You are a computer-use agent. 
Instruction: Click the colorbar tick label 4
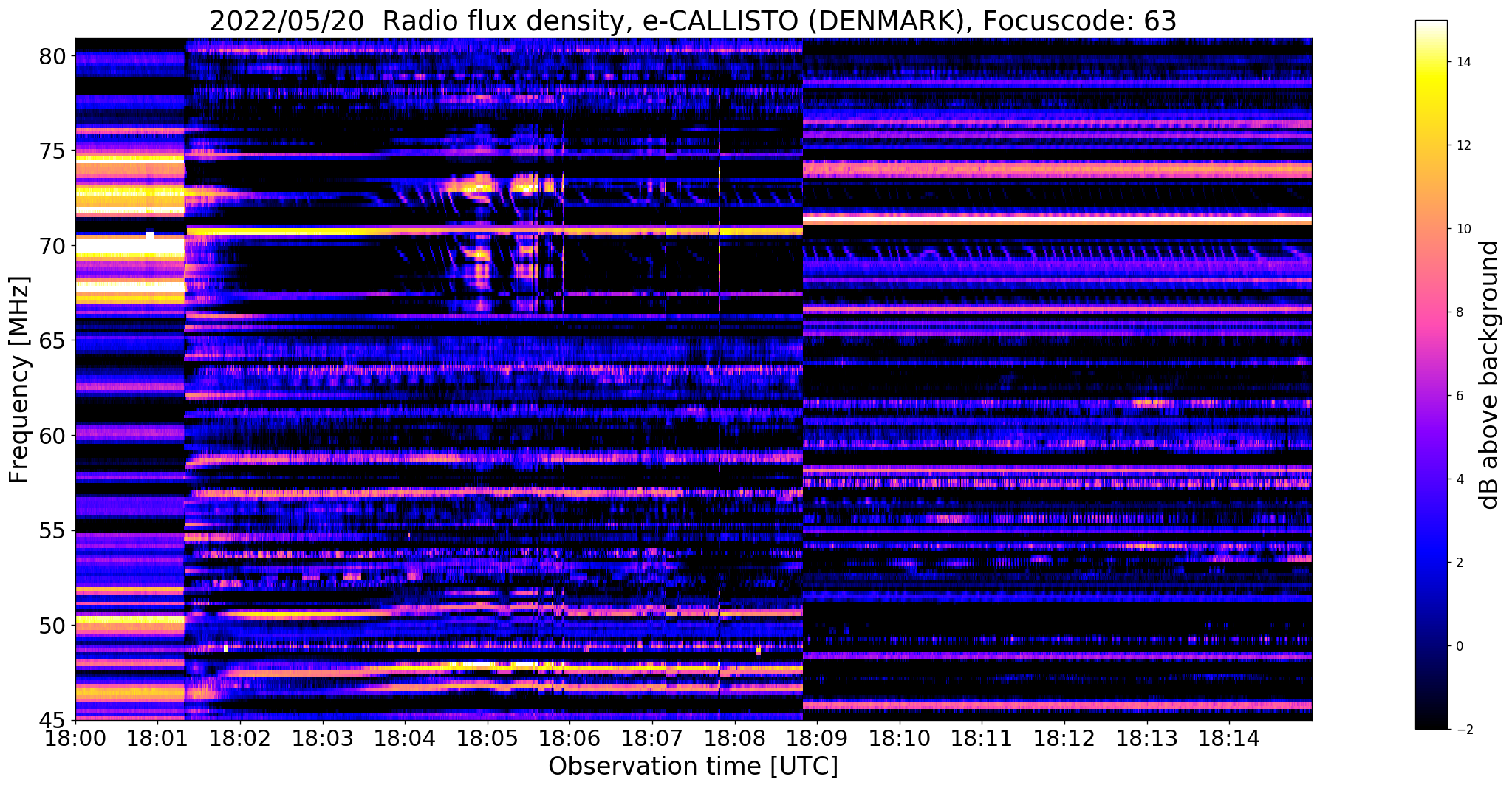point(1459,479)
